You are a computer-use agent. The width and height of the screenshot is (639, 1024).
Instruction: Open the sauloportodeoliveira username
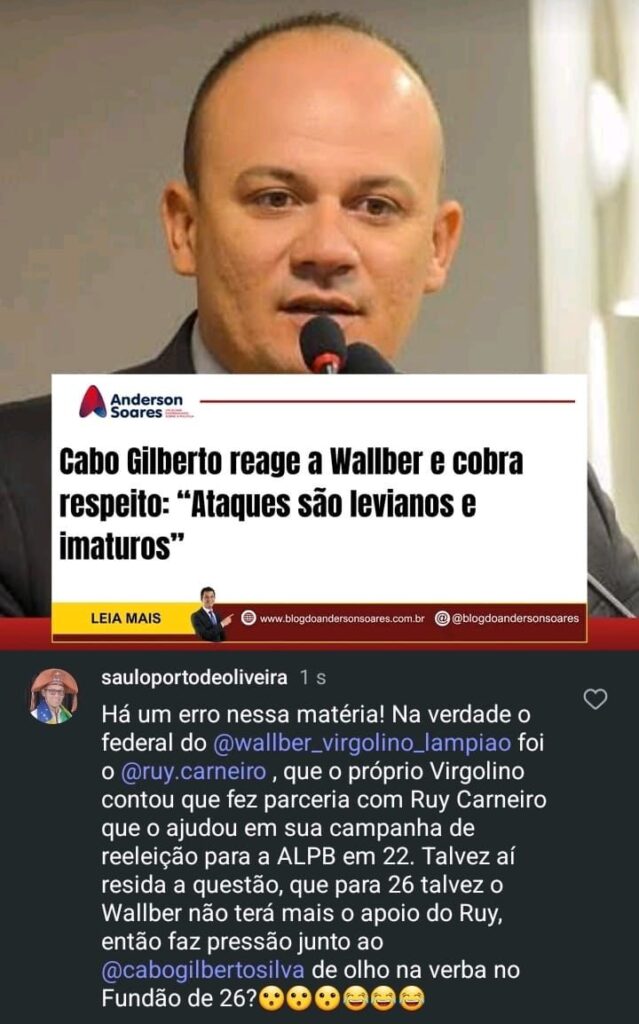(194, 678)
